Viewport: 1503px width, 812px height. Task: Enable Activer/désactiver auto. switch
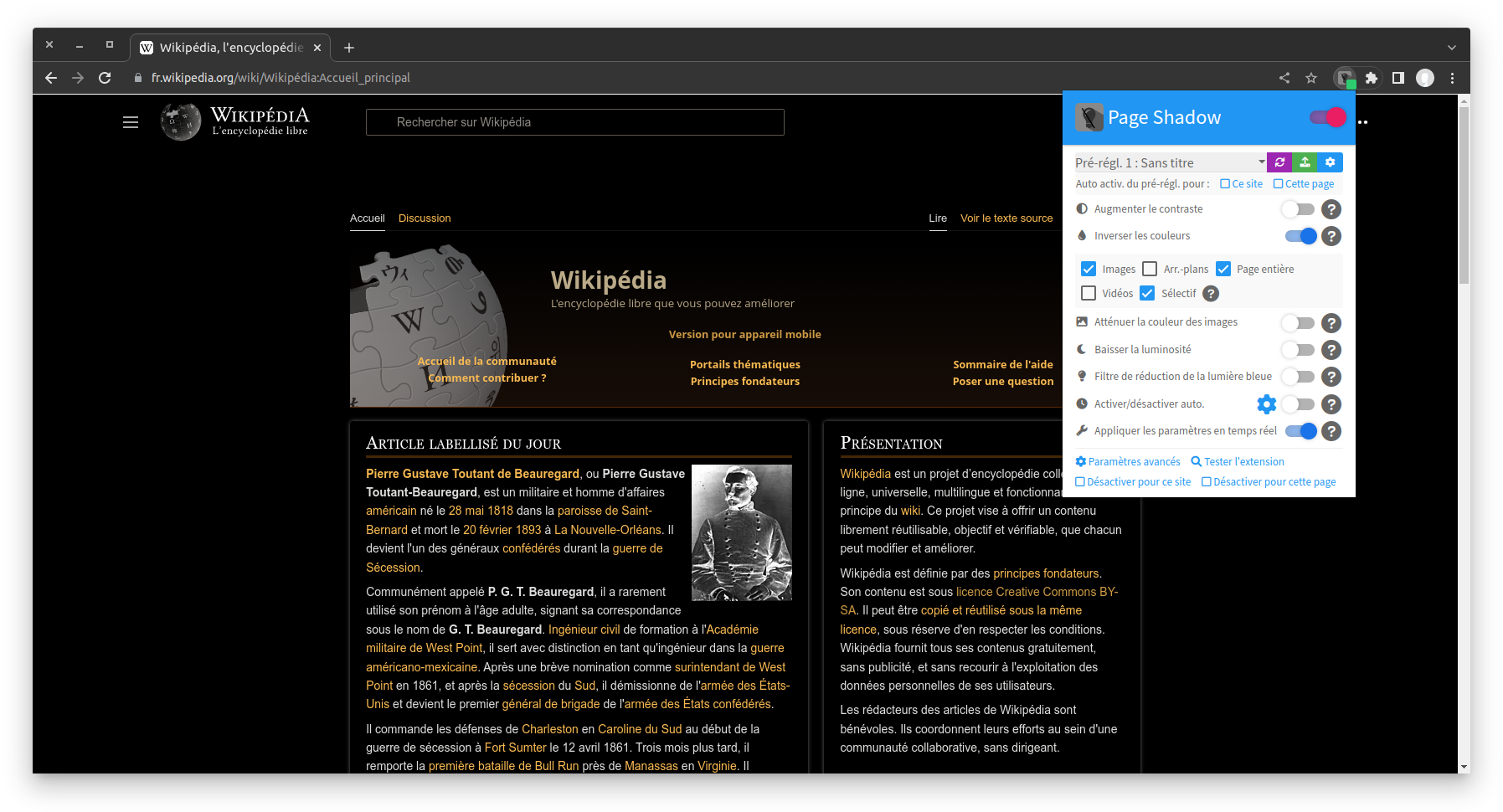1299,404
